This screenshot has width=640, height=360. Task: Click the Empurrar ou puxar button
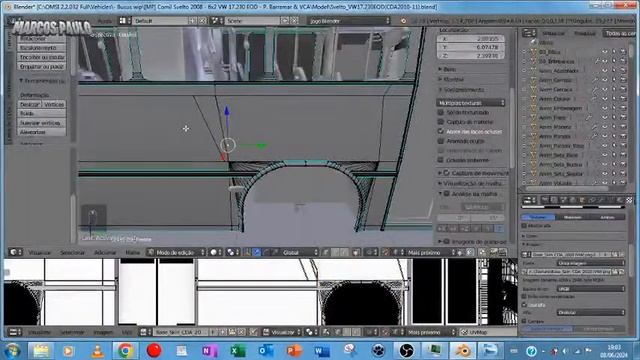[x=42, y=66]
